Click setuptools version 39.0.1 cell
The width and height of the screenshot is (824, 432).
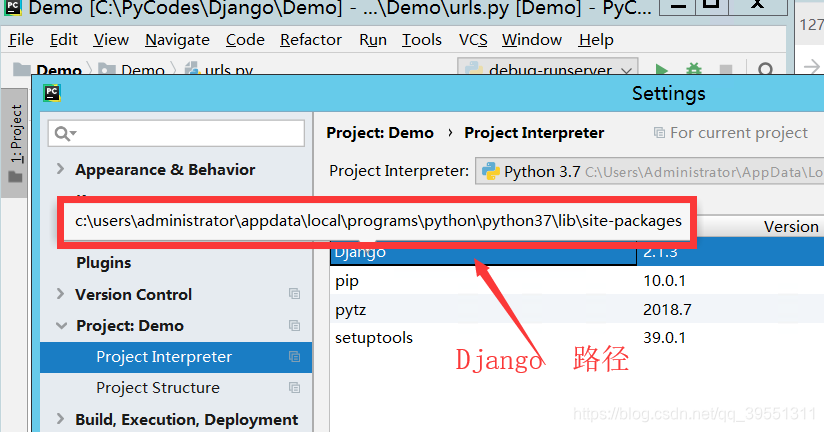664,337
